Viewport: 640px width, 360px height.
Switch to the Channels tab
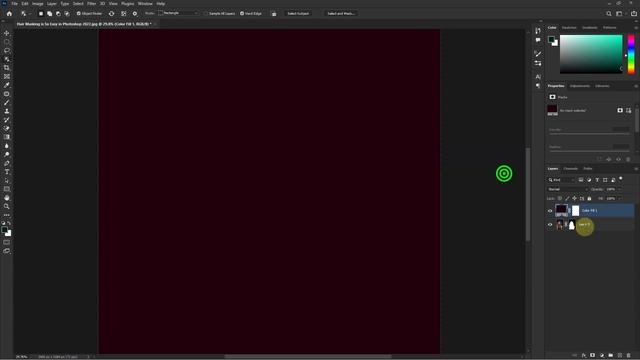(x=571, y=169)
